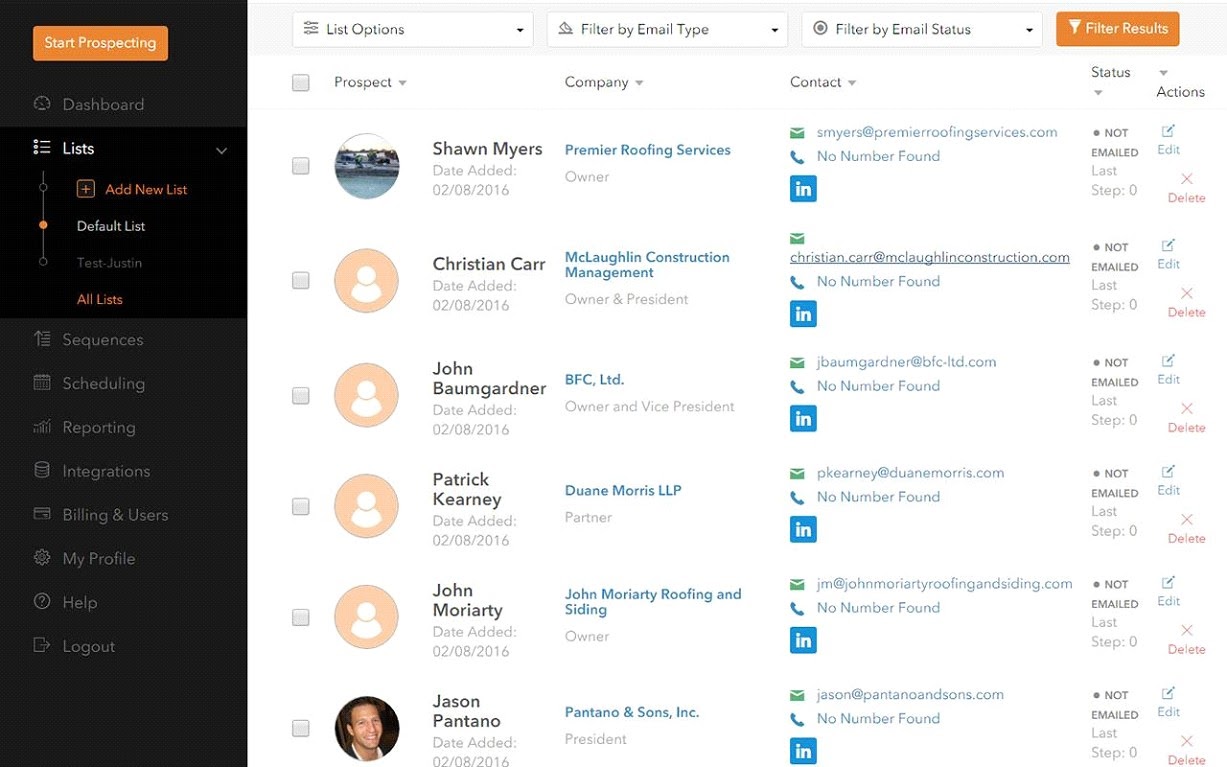Expand the Filter by Email Type dropdown
Viewport: 1227px width, 767px height.
pyautogui.click(x=666, y=29)
